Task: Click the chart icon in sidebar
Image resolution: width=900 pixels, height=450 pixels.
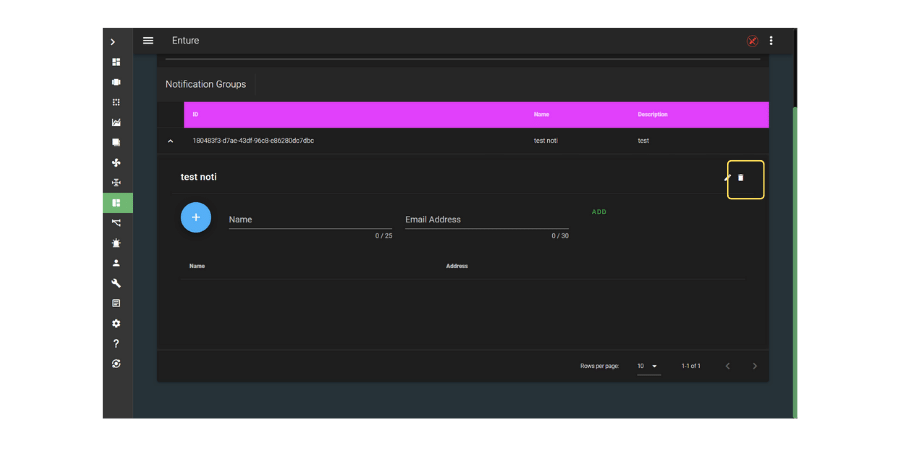Action: 116,122
